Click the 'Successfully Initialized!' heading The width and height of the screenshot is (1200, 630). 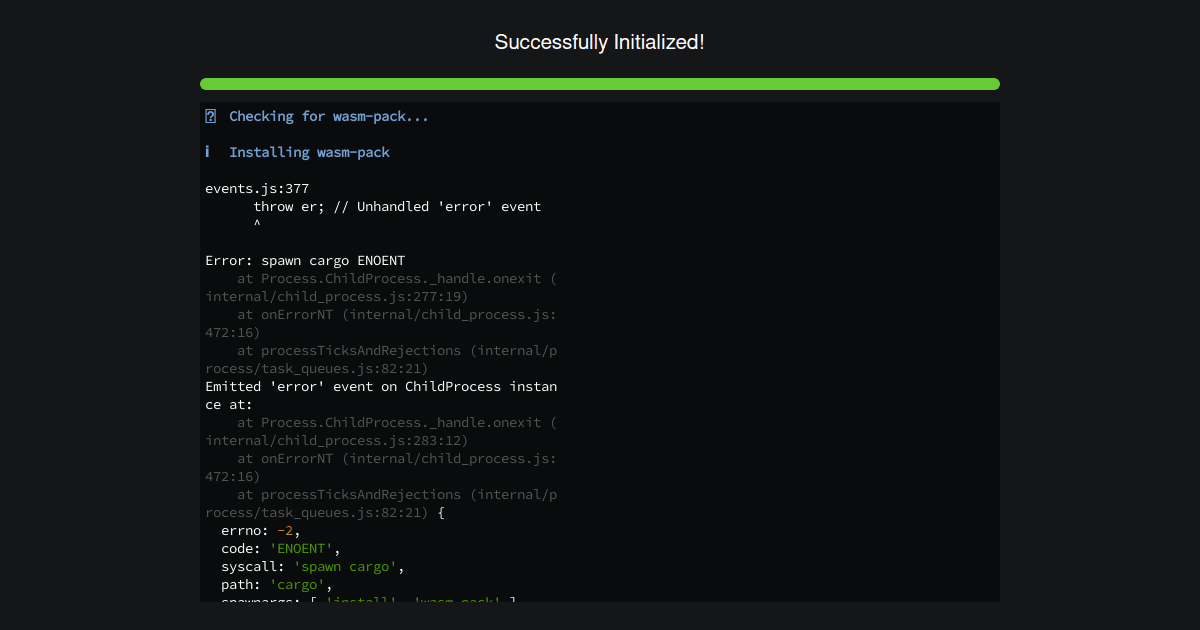point(600,42)
